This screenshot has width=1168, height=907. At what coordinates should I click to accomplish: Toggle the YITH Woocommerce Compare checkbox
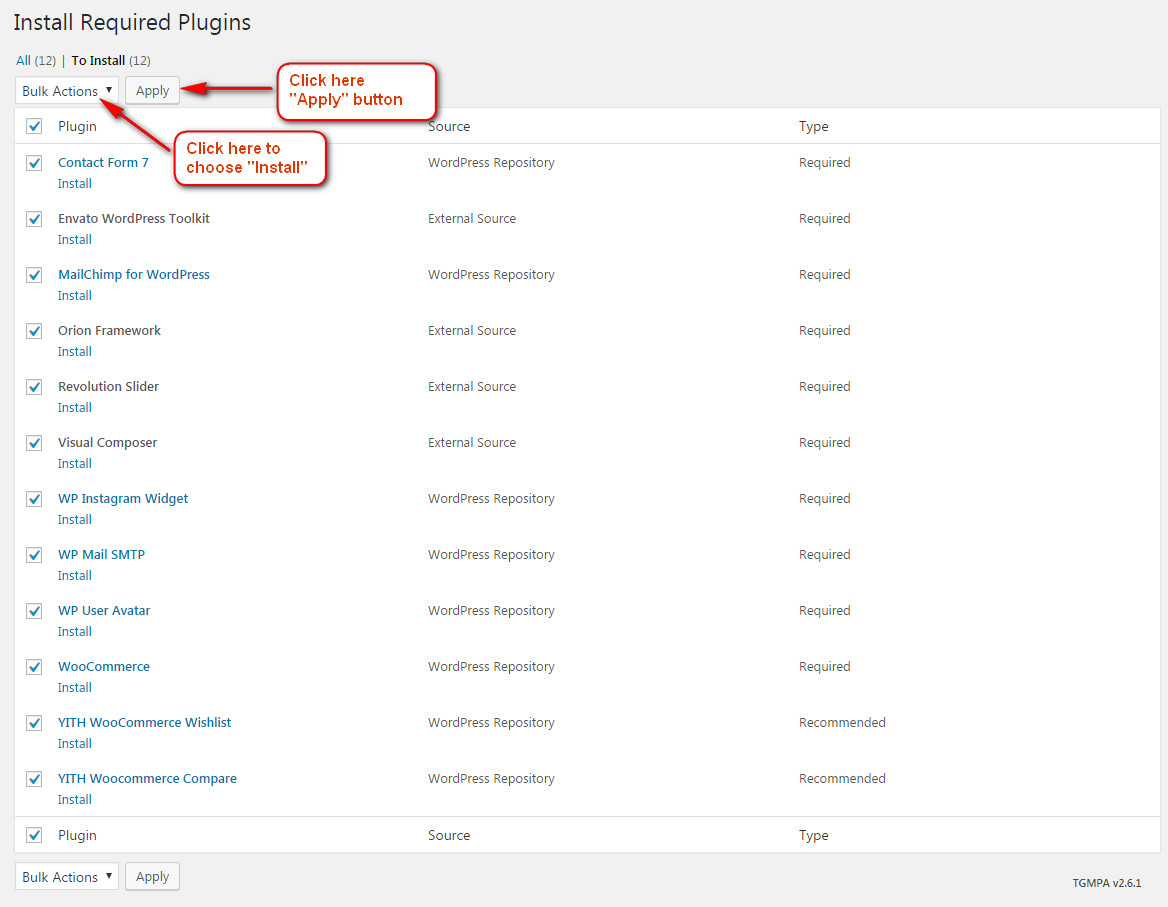coord(34,779)
